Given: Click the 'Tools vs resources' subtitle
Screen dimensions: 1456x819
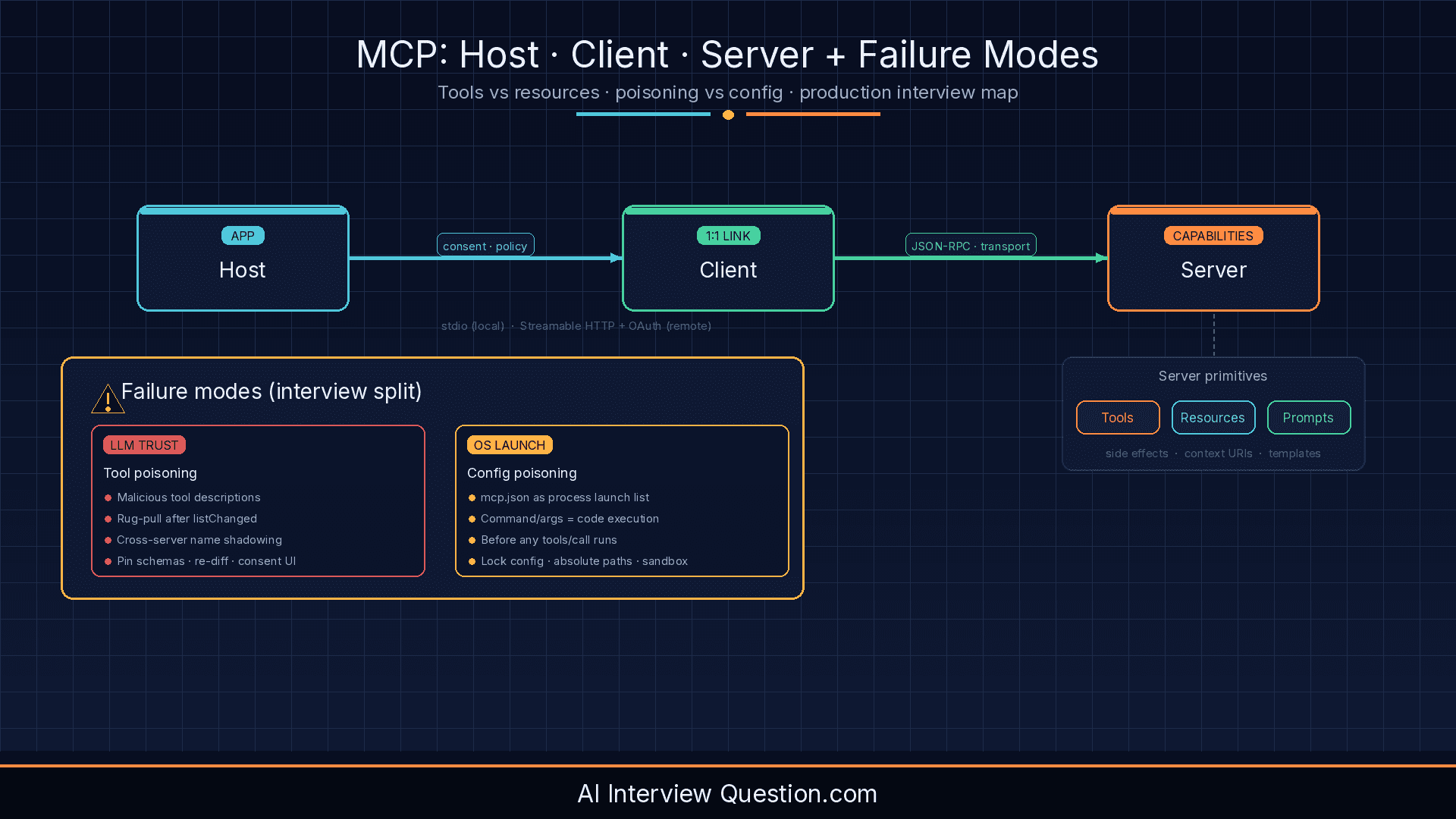Looking at the screenshot, I should (x=728, y=93).
